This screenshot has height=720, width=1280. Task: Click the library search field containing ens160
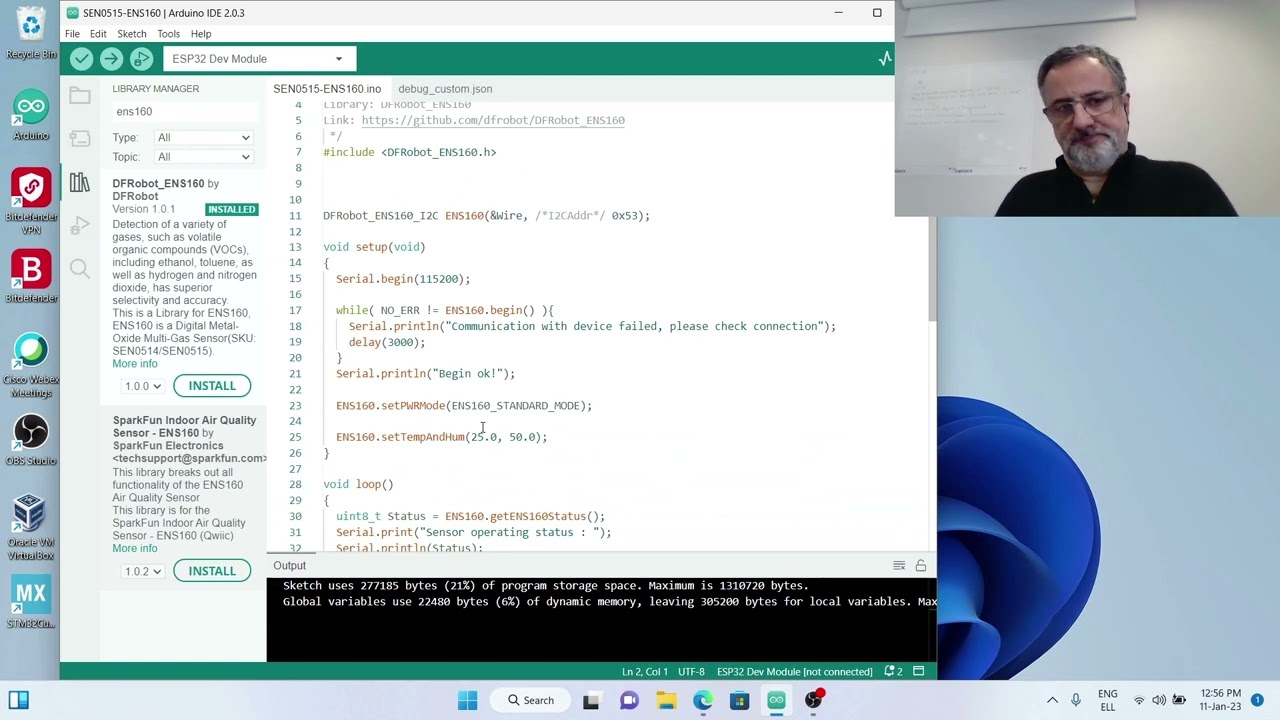(x=183, y=112)
